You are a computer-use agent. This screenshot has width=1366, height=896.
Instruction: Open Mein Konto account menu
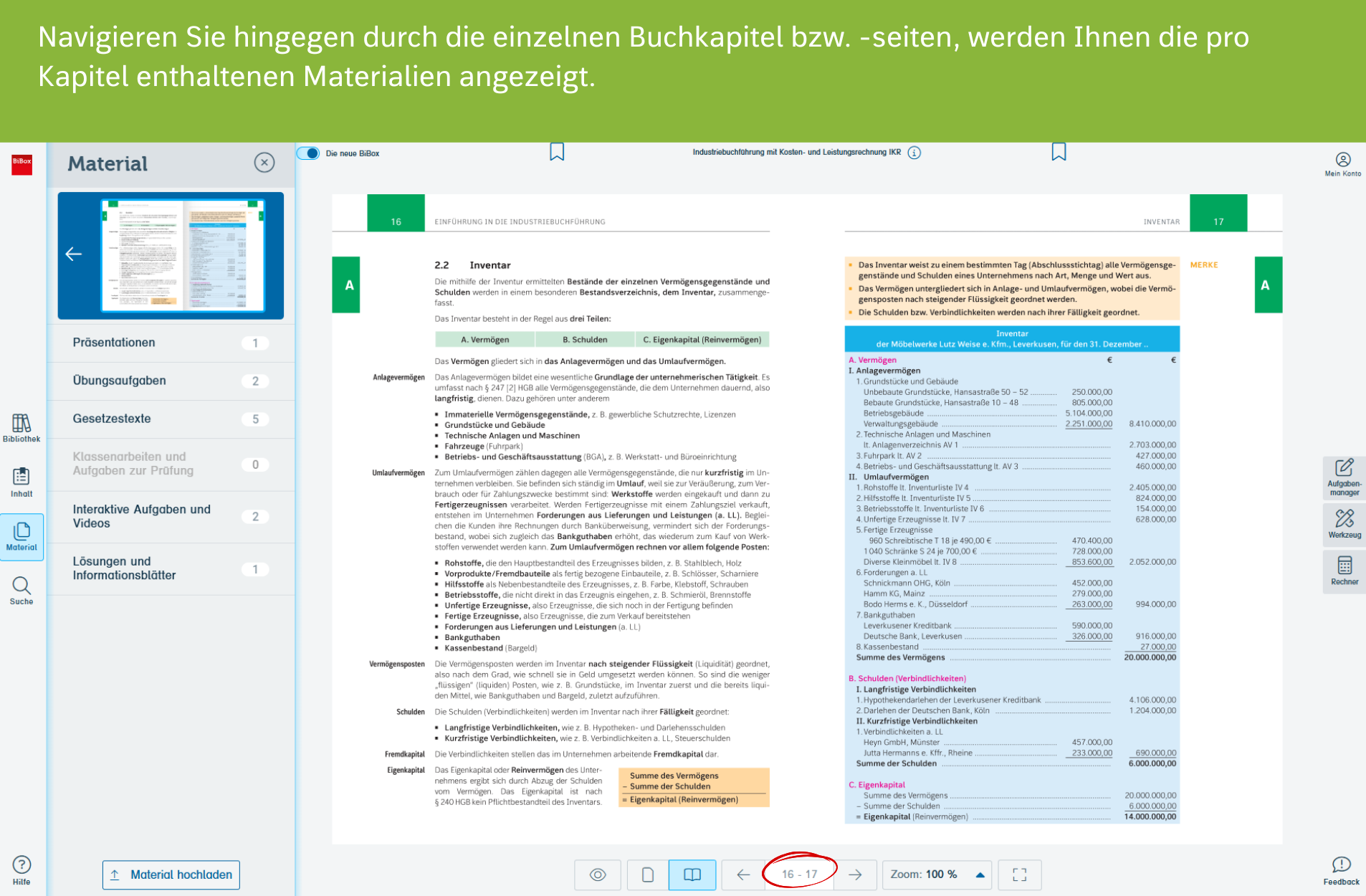pyautogui.click(x=1342, y=164)
